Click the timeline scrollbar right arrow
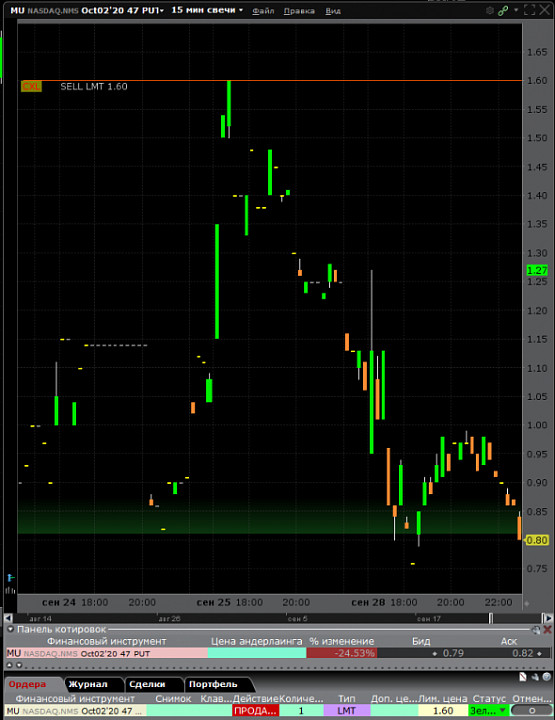 click(547, 618)
